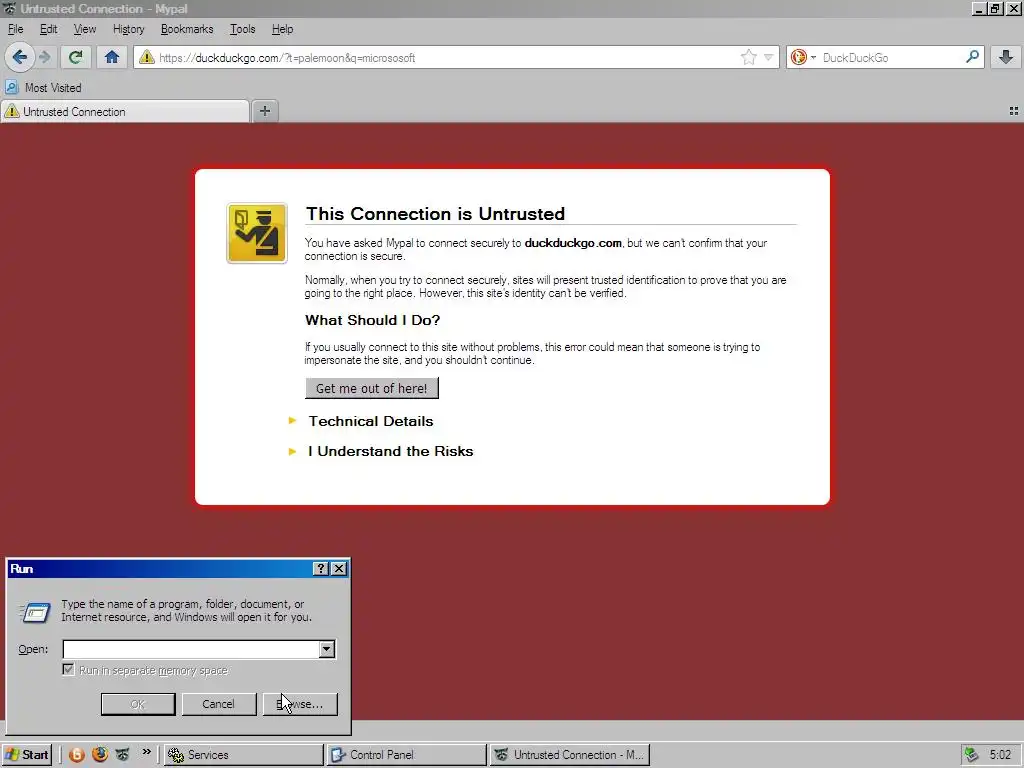The width and height of the screenshot is (1024, 768).
Task: Open the Start menu
Action: [x=27, y=755]
